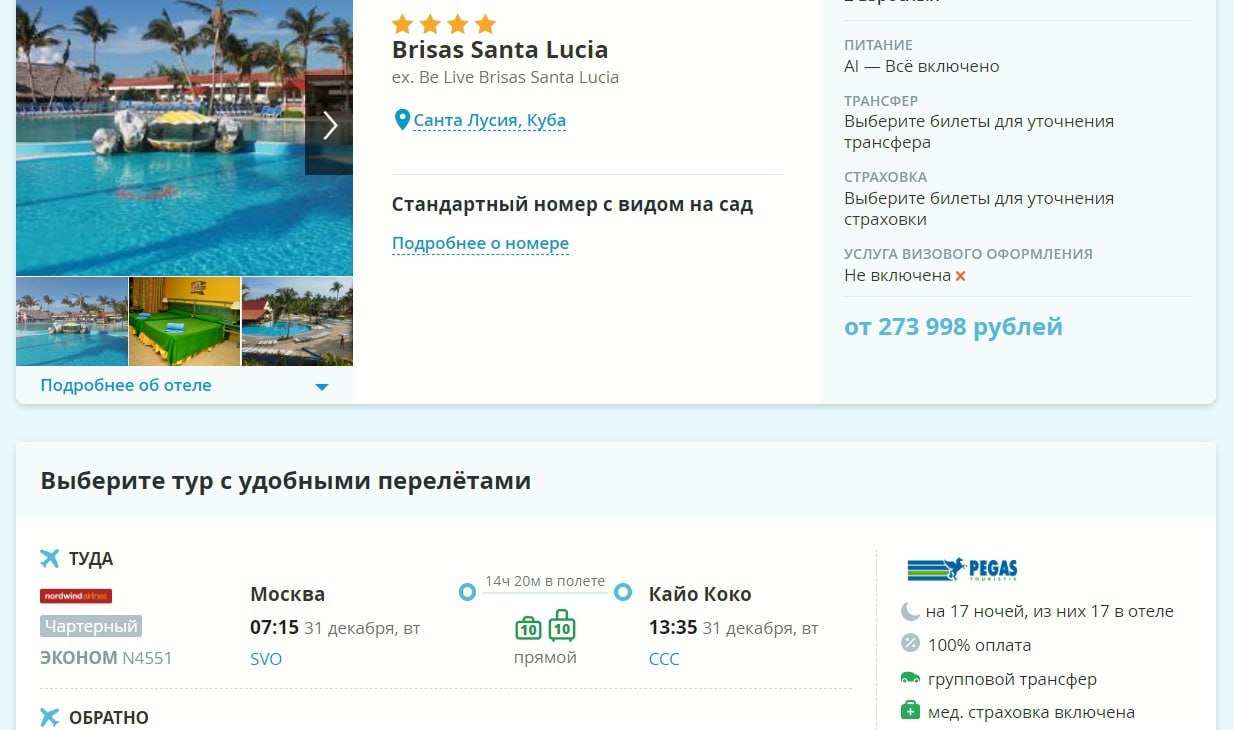Click the CCC airport code link
The height and width of the screenshot is (730, 1234).
click(x=664, y=659)
